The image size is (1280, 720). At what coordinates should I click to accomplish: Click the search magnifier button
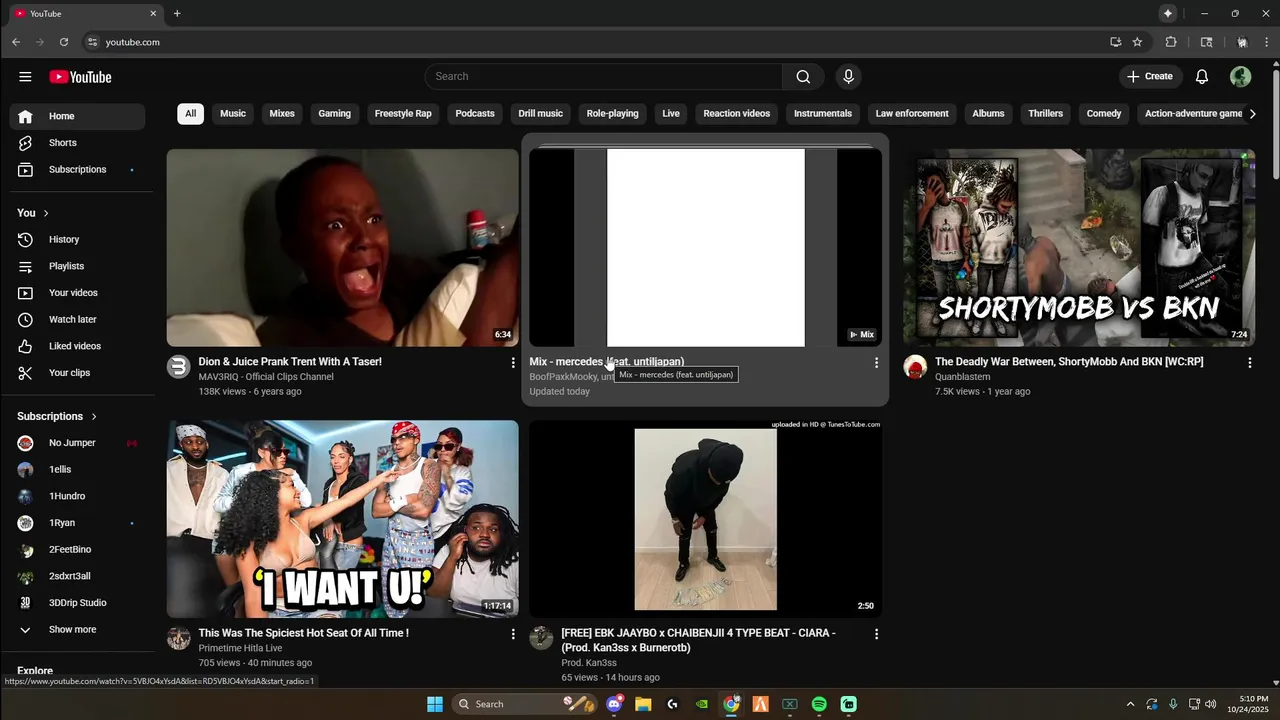click(803, 77)
